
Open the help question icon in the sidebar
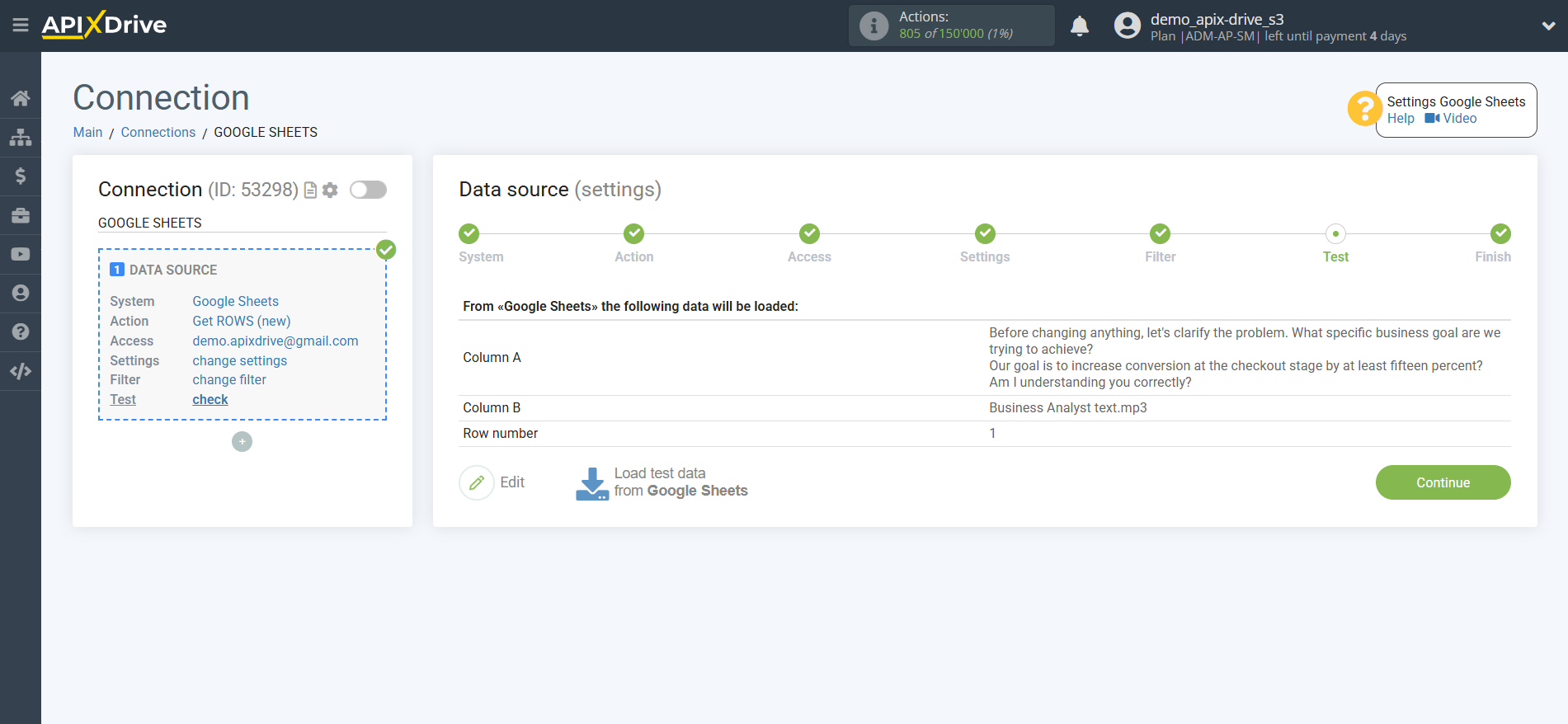pos(21,331)
